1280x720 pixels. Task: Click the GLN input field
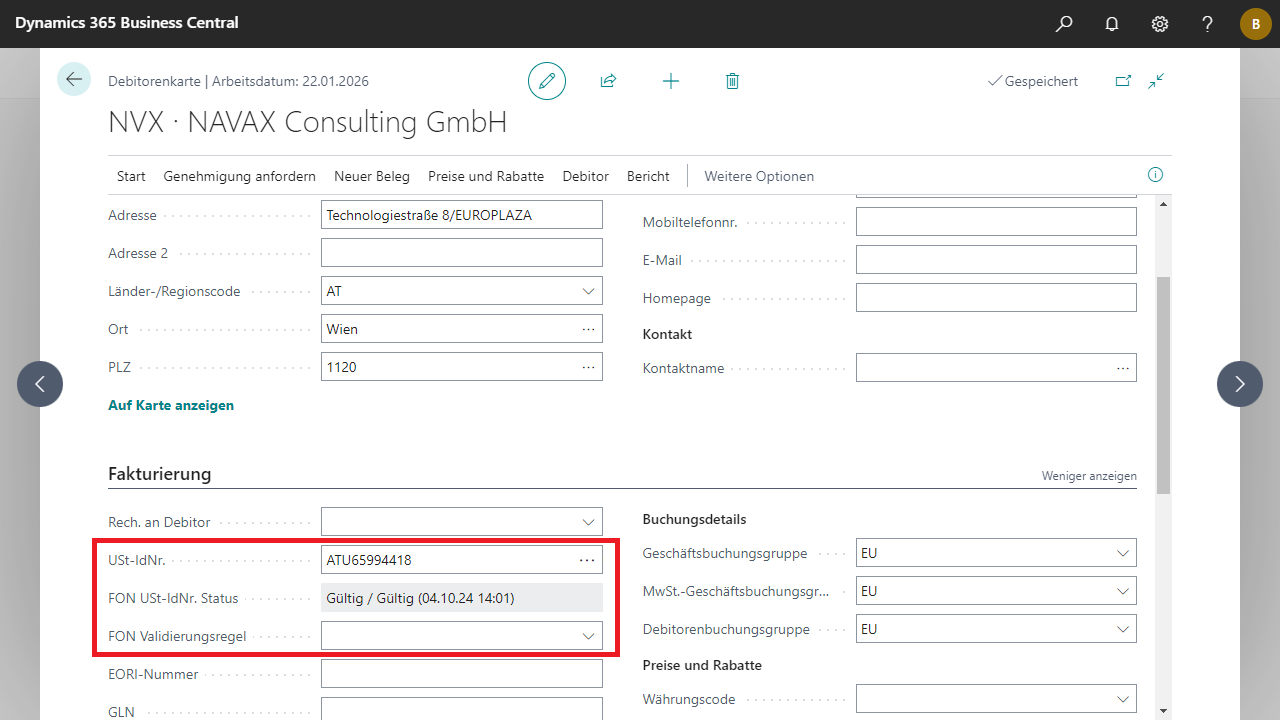coord(462,710)
